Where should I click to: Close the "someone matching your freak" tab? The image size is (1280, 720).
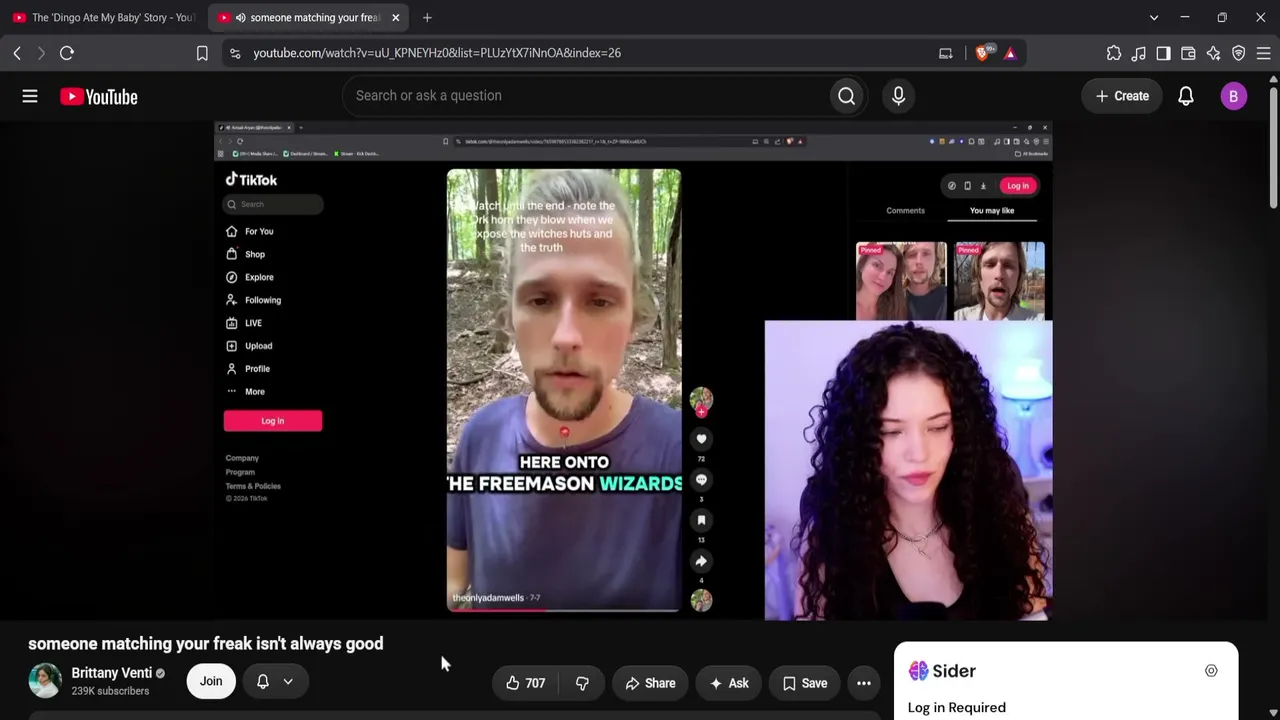(395, 17)
